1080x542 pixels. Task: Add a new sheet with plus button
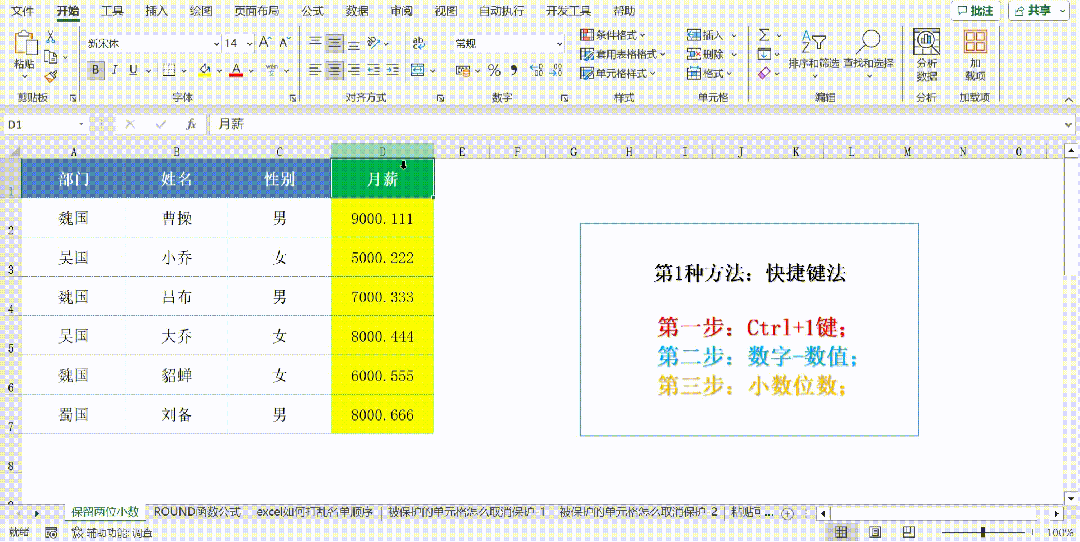tap(787, 513)
